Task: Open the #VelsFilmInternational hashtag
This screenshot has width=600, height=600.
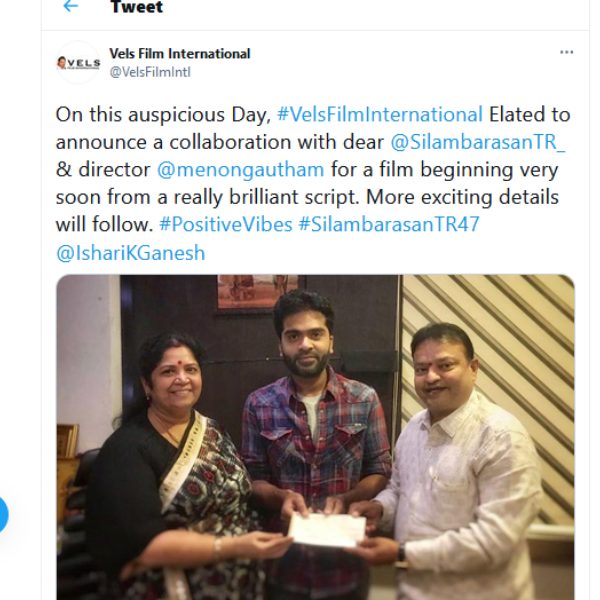Action: click(379, 114)
